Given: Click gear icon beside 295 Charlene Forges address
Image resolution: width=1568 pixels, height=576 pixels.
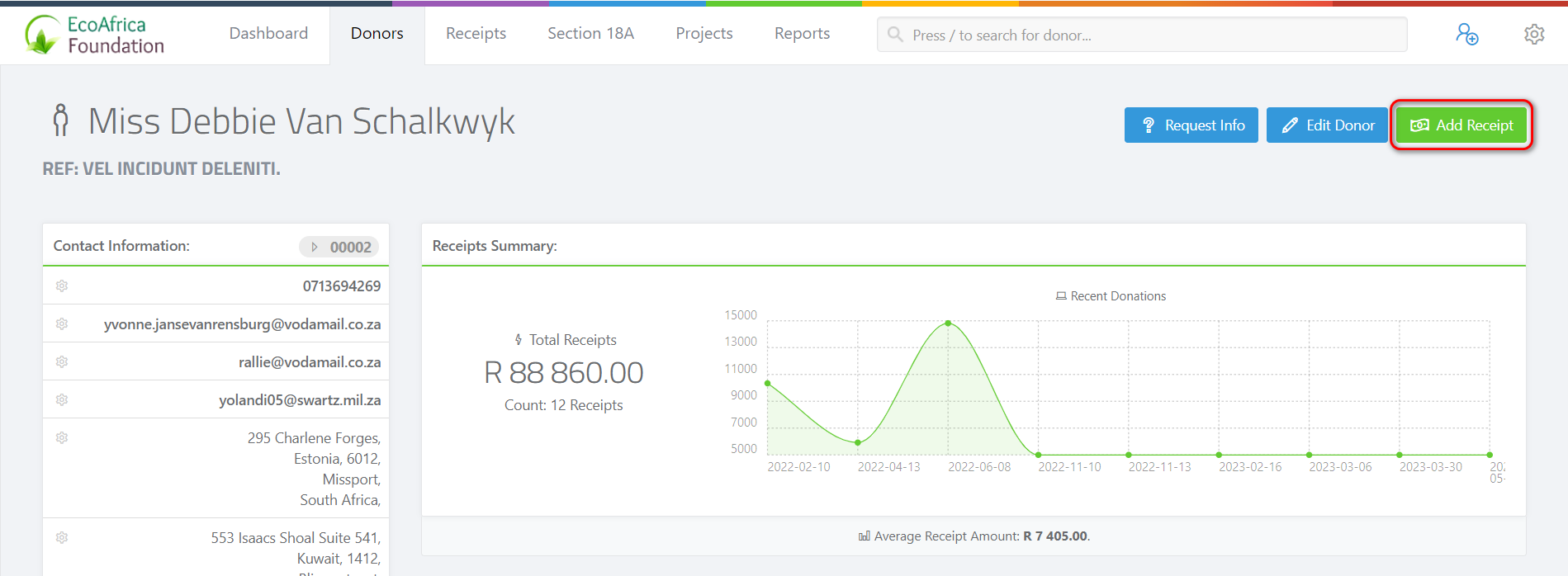Looking at the screenshot, I should pyautogui.click(x=62, y=438).
